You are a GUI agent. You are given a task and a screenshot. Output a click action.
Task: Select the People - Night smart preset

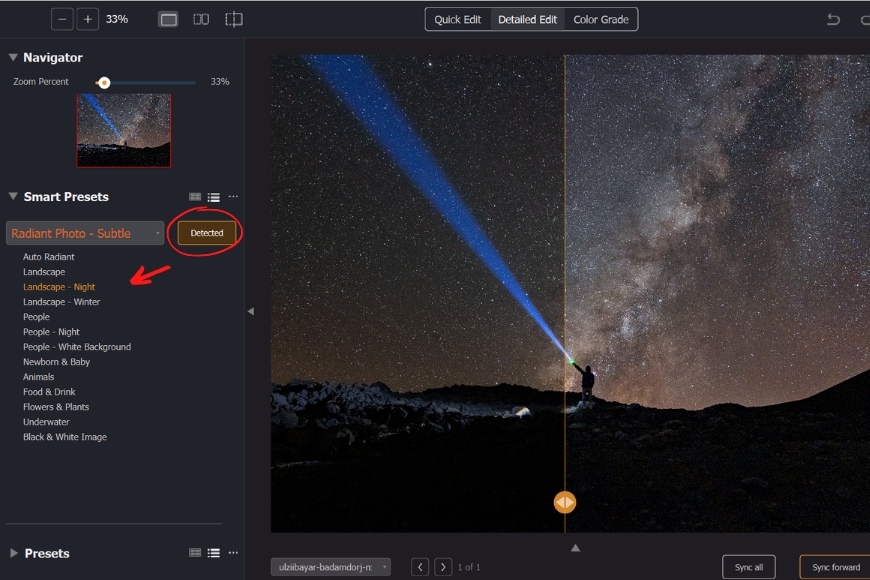click(51, 332)
